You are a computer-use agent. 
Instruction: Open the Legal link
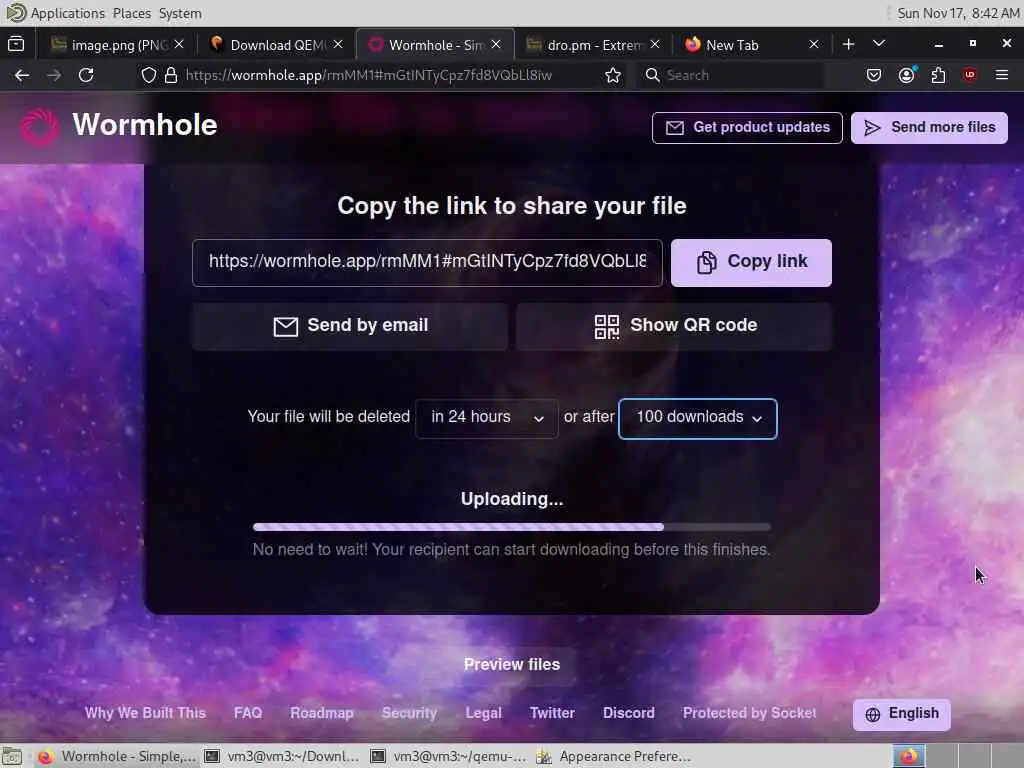click(483, 713)
